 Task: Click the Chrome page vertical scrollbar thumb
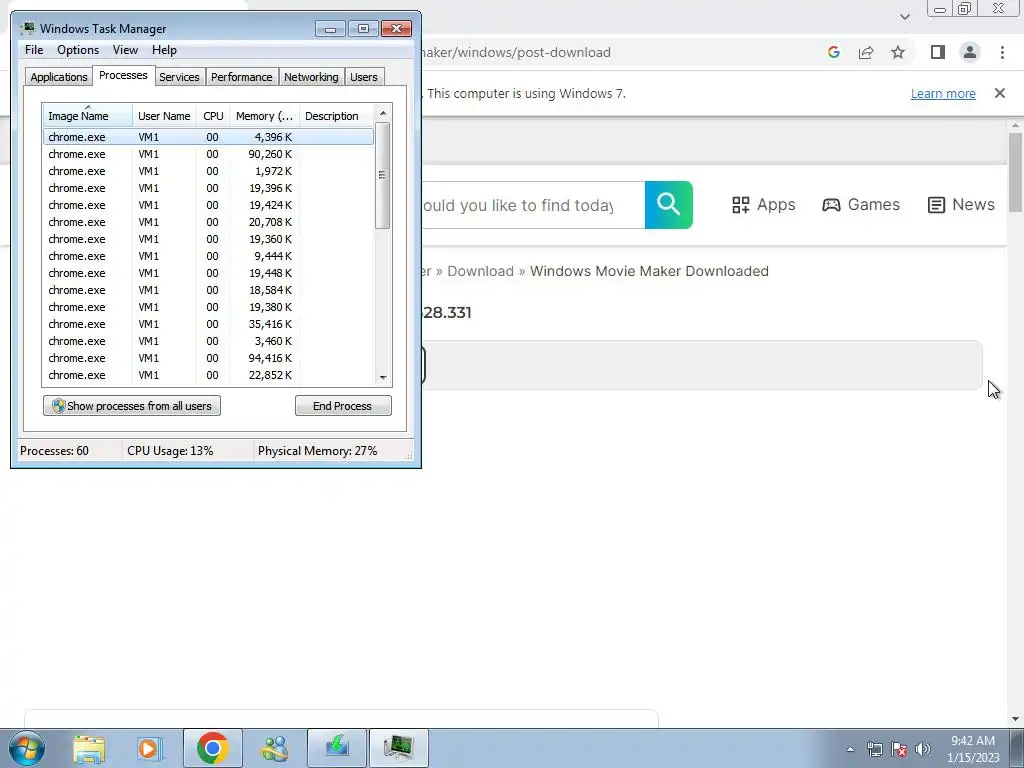pos(1015,172)
